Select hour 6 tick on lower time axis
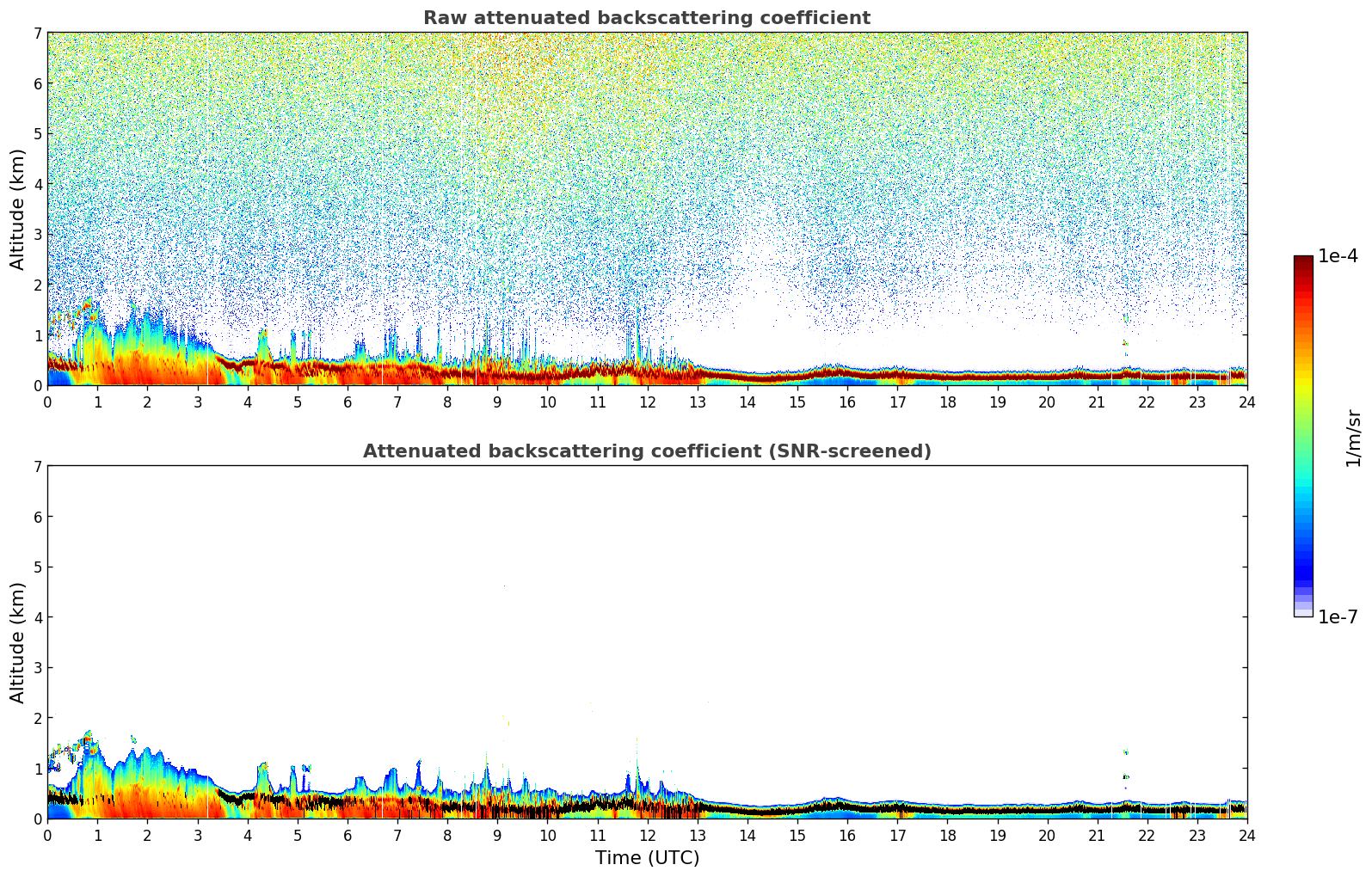 pyautogui.click(x=348, y=835)
